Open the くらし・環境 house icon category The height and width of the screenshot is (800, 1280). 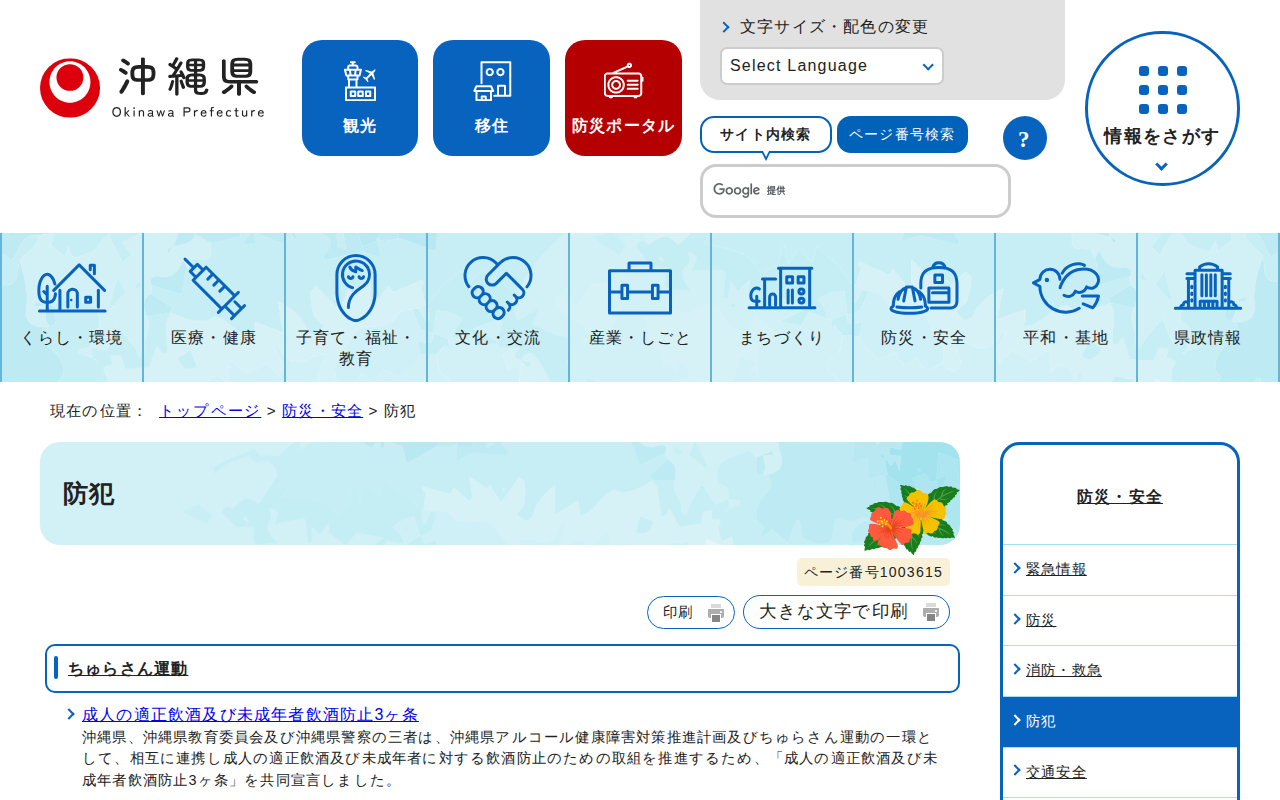click(72, 308)
